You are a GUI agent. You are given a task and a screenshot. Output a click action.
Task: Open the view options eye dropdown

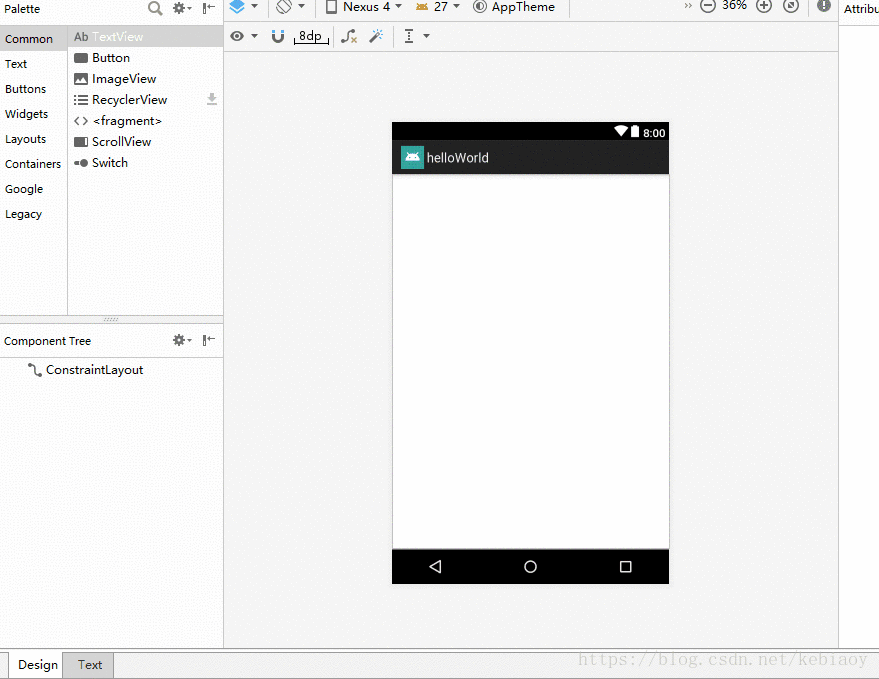[244, 36]
